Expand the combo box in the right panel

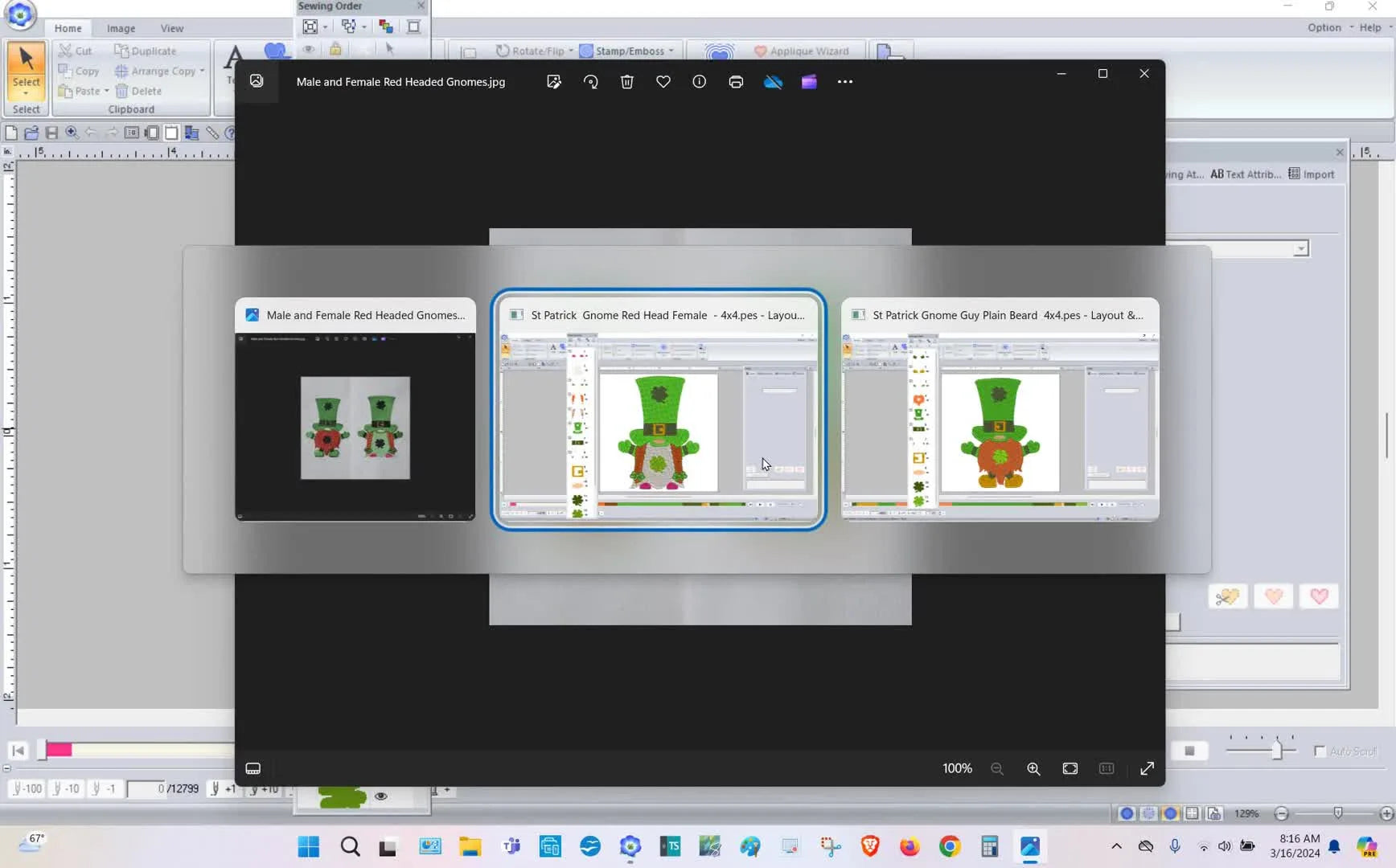[x=1300, y=249]
